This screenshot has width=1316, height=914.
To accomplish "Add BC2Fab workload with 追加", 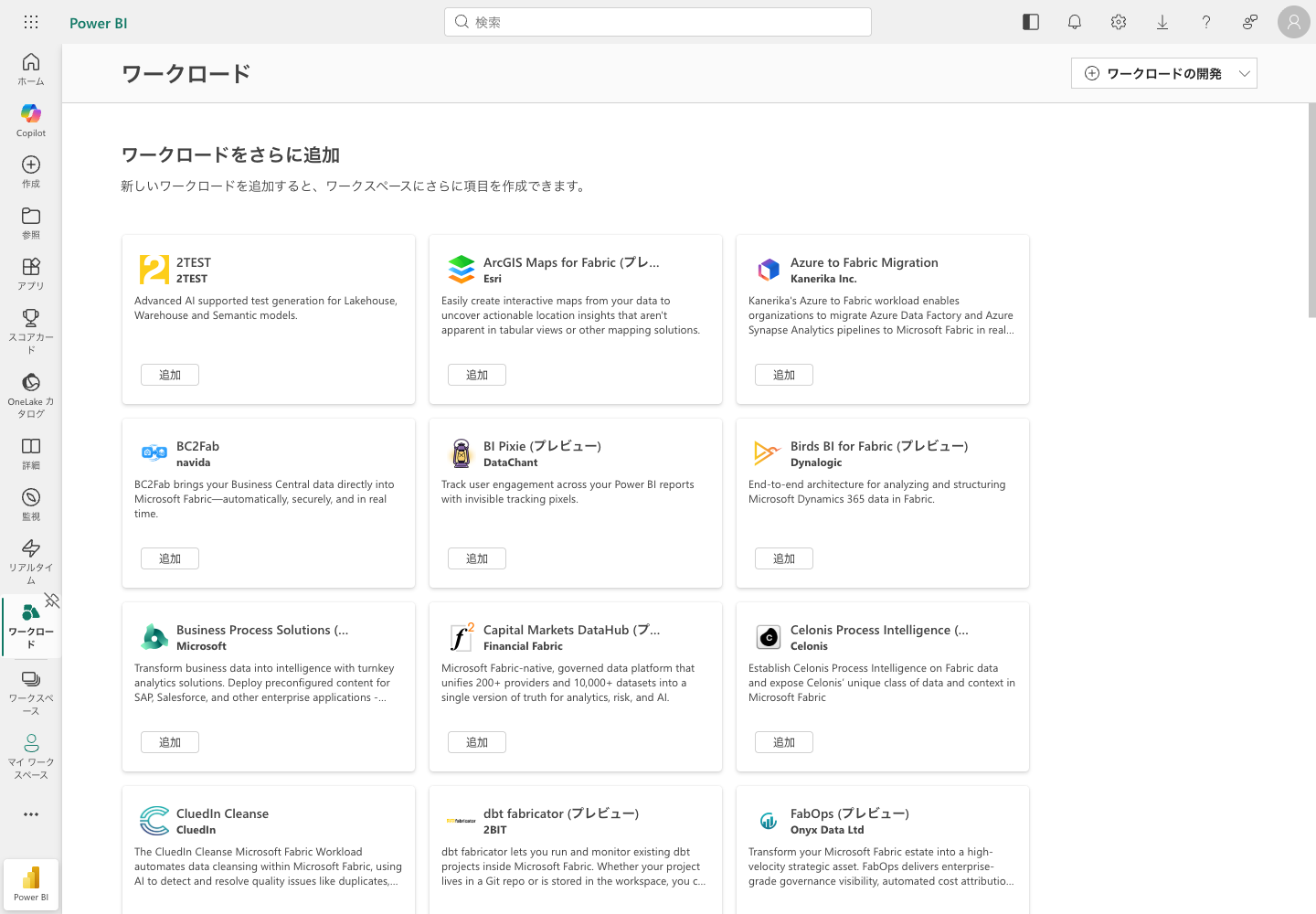I will pos(170,558).
